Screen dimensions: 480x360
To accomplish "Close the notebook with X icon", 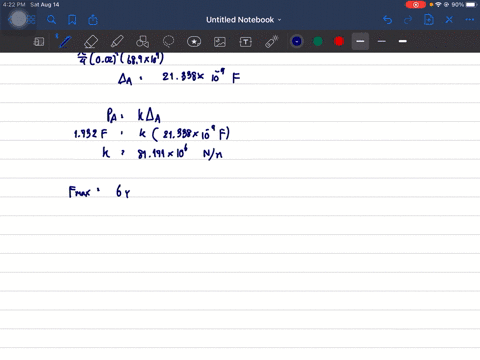I will point(449,20).
